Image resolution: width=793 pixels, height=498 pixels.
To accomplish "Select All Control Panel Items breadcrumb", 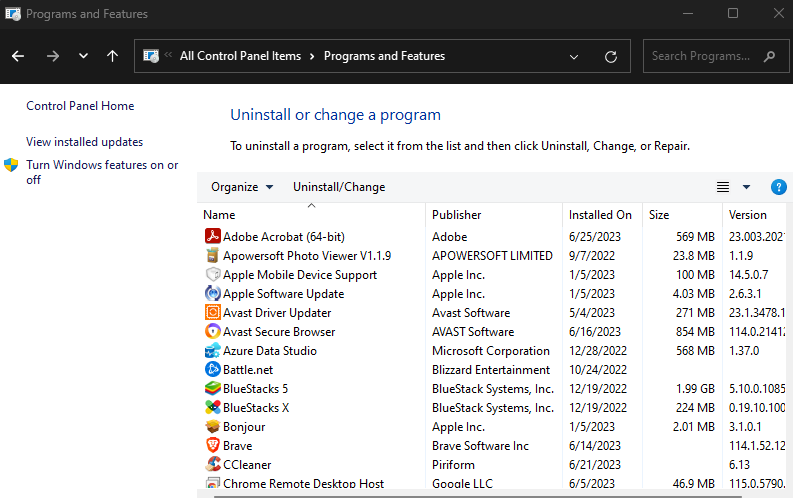I will [240, 56].
